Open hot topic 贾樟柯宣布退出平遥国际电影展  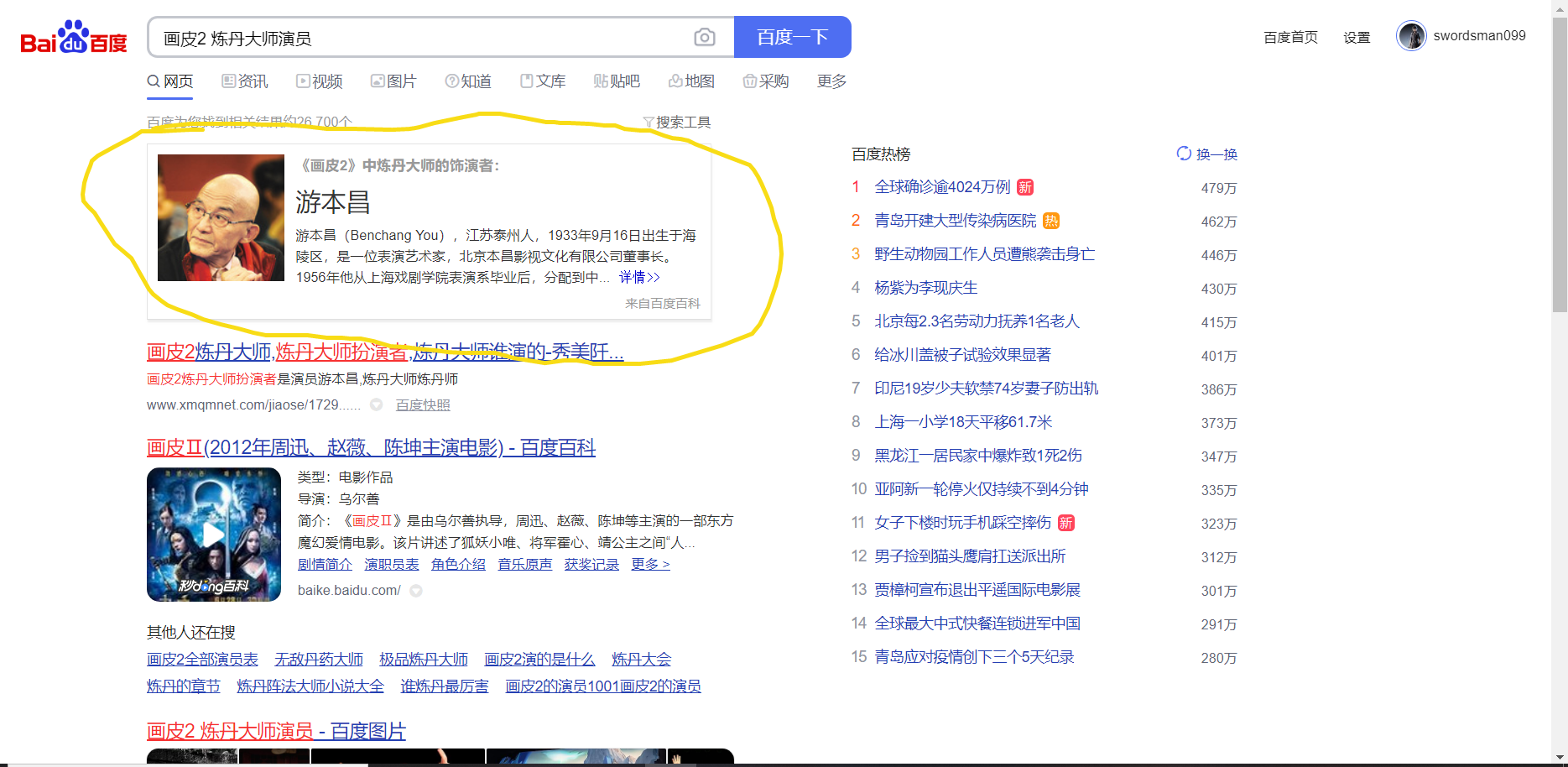pyautogui.click(x=977, y=590)
